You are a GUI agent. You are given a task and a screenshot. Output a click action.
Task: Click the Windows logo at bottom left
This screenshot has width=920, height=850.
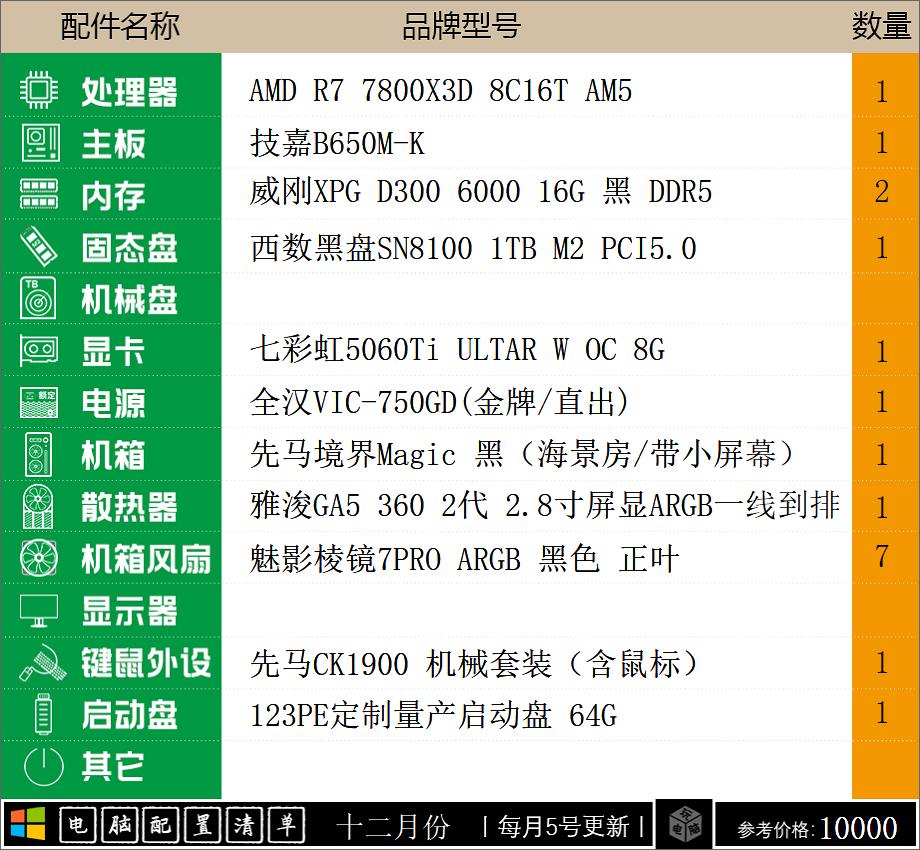click(x=27, y=823)
